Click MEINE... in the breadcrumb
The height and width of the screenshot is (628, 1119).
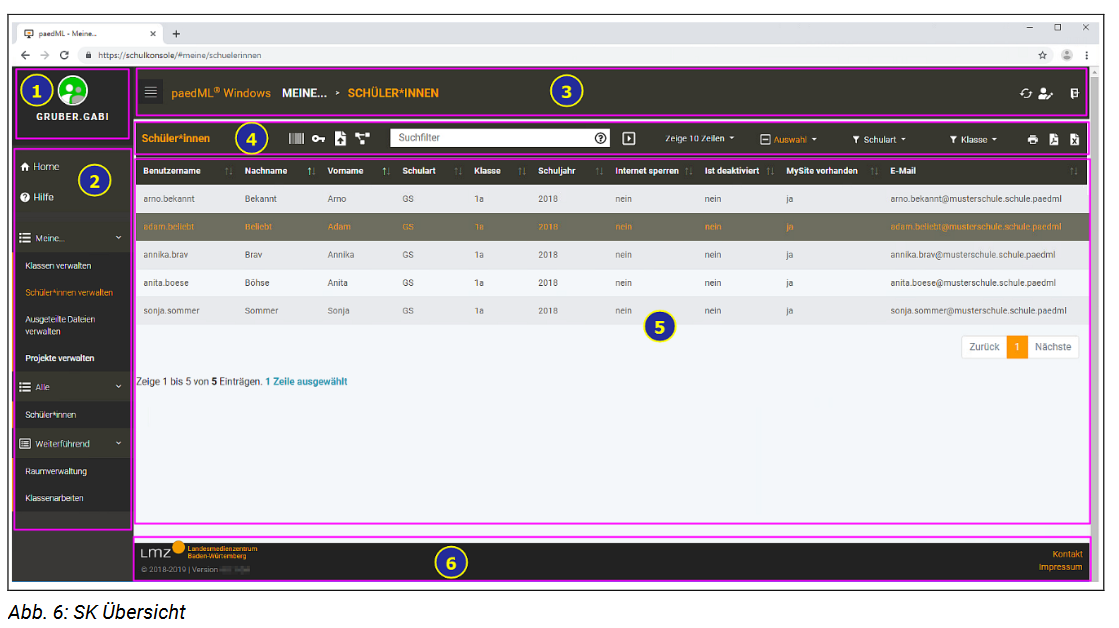click(304, 93)
